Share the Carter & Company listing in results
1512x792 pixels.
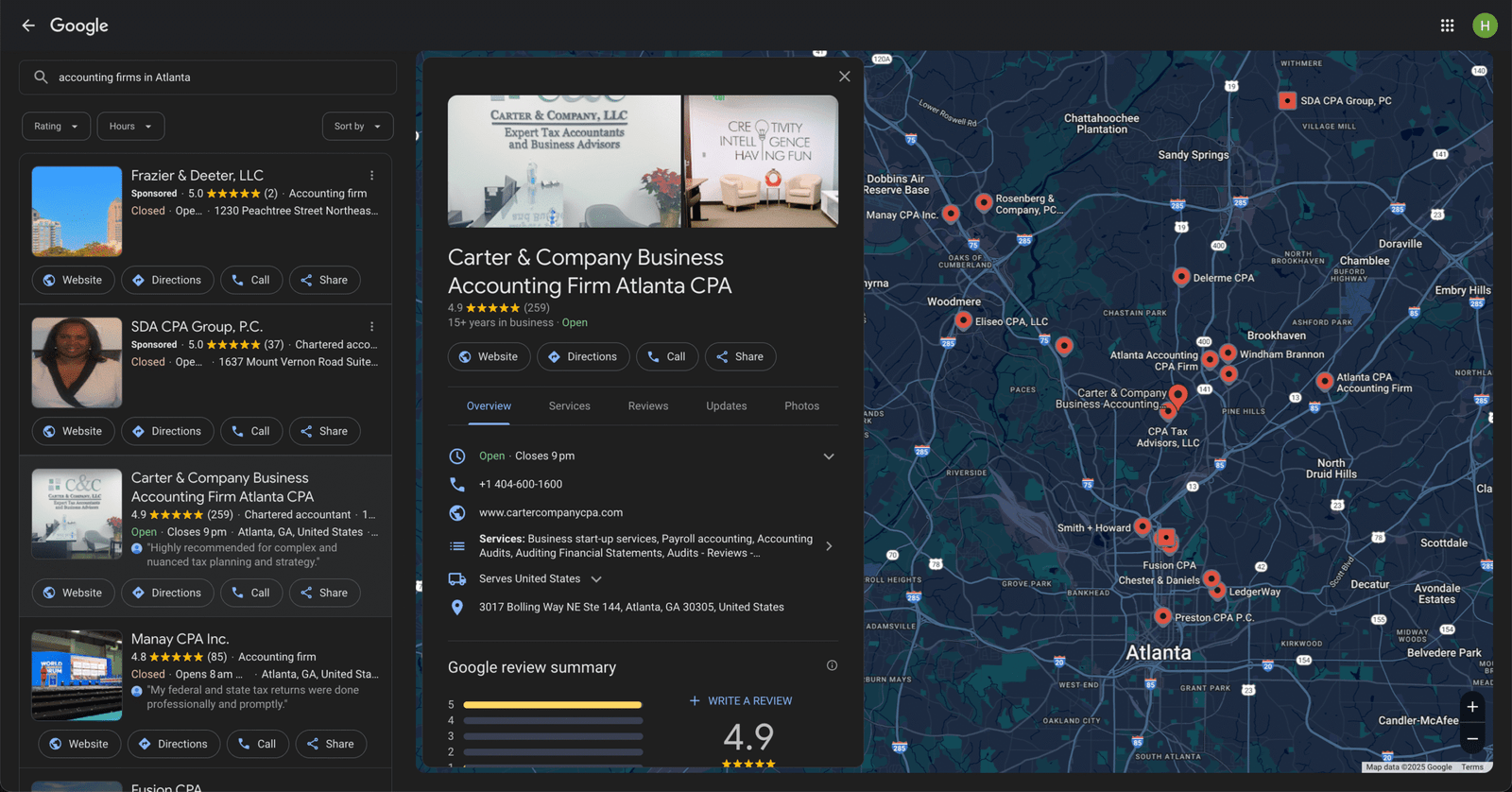click(324, 593)
